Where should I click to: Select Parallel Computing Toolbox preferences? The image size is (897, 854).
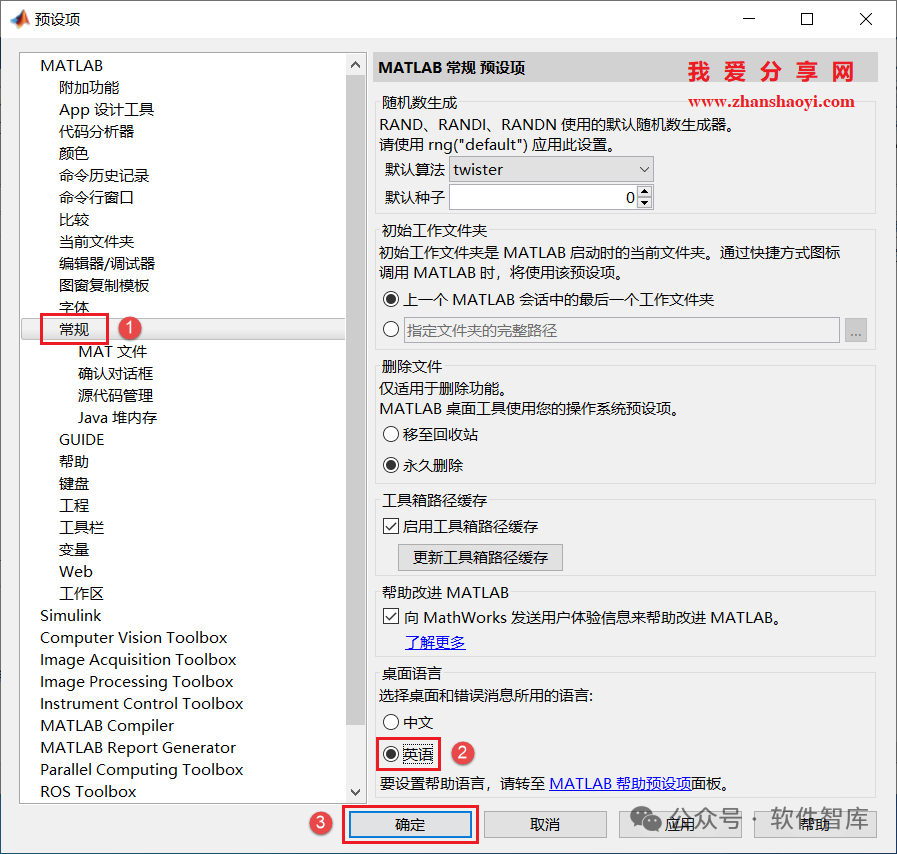(x=141, y=769)
